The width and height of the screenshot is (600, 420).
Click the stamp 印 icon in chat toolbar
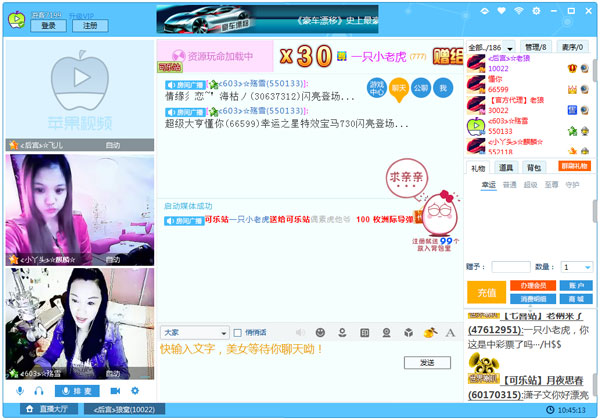(x=364, y=332)
